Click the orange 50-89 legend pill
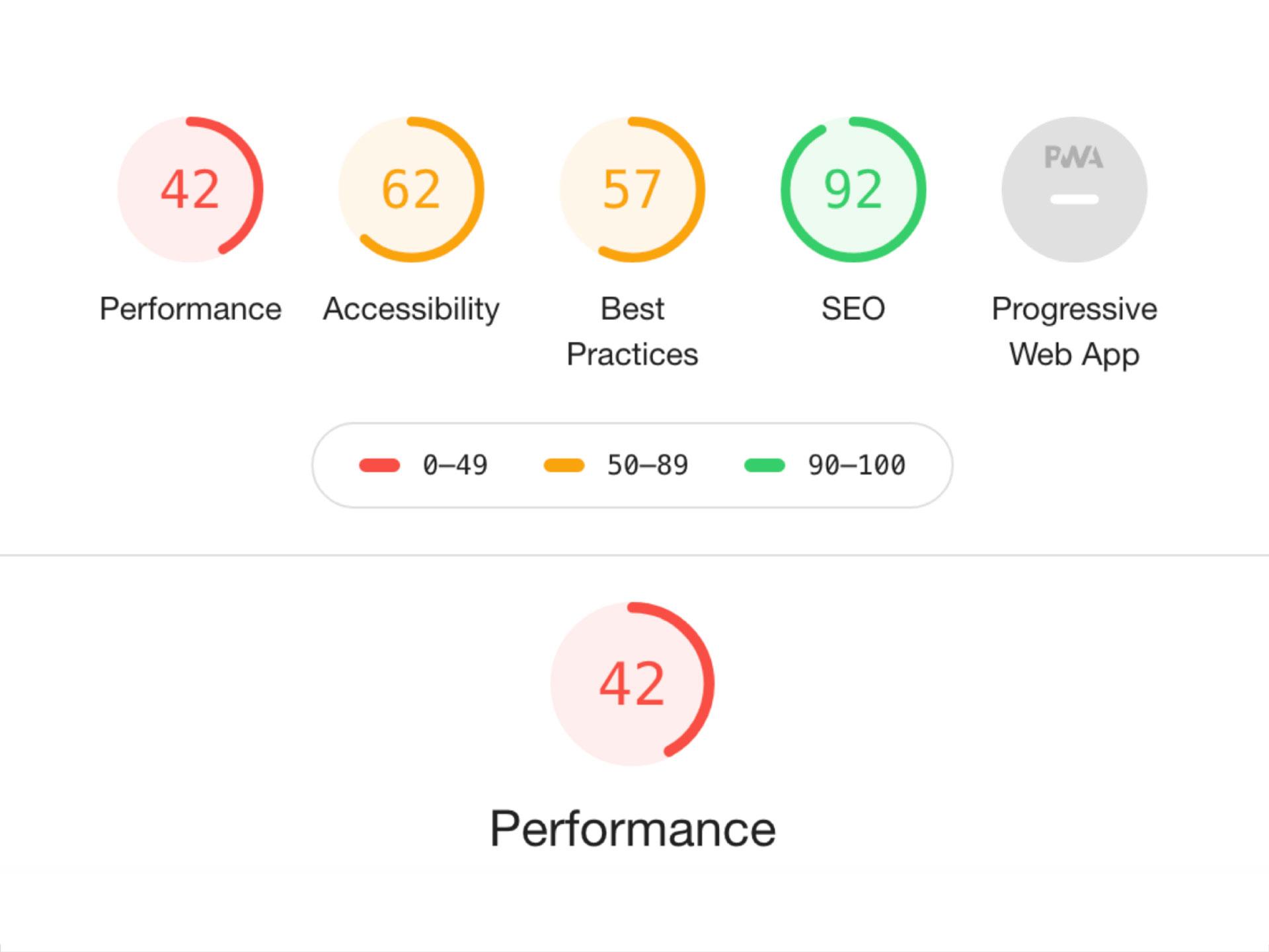The image size is (1269, 952). [562, 465]
